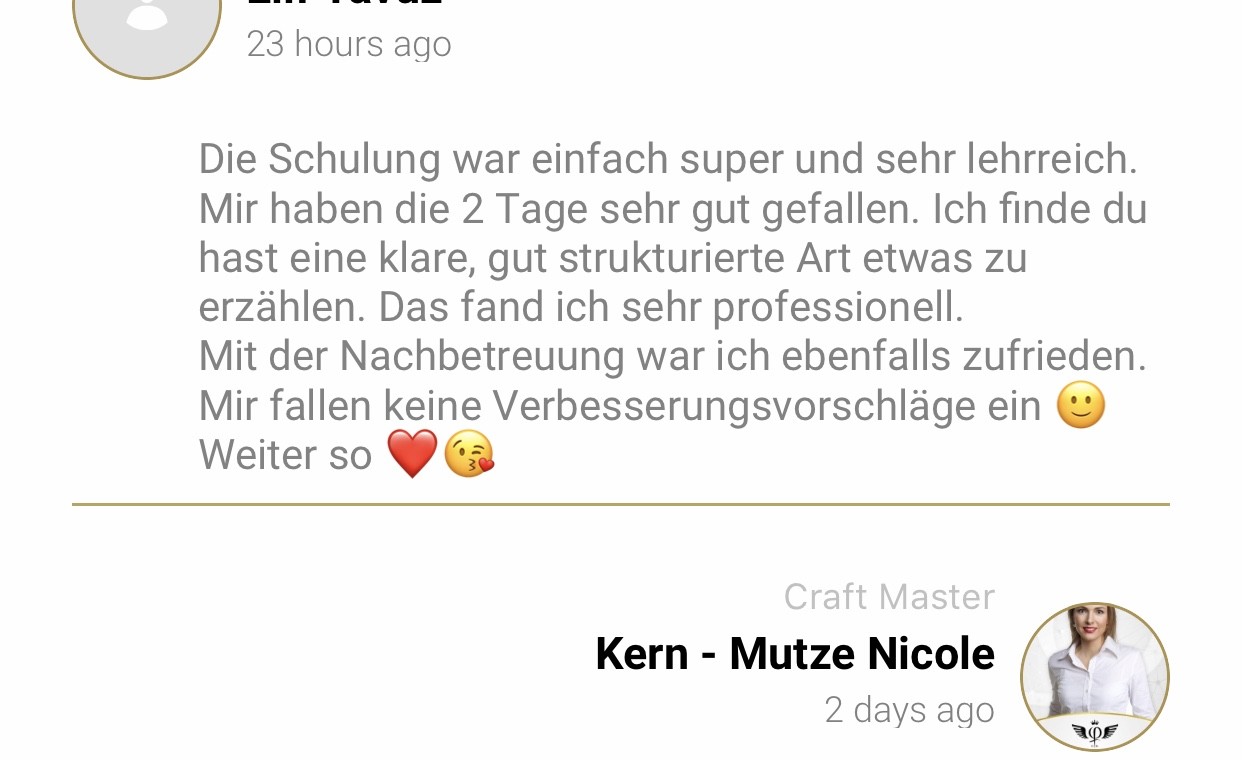Click the kissing face emoji
1242x760 pixels.
pyautogui.click(x=469, y=455)
